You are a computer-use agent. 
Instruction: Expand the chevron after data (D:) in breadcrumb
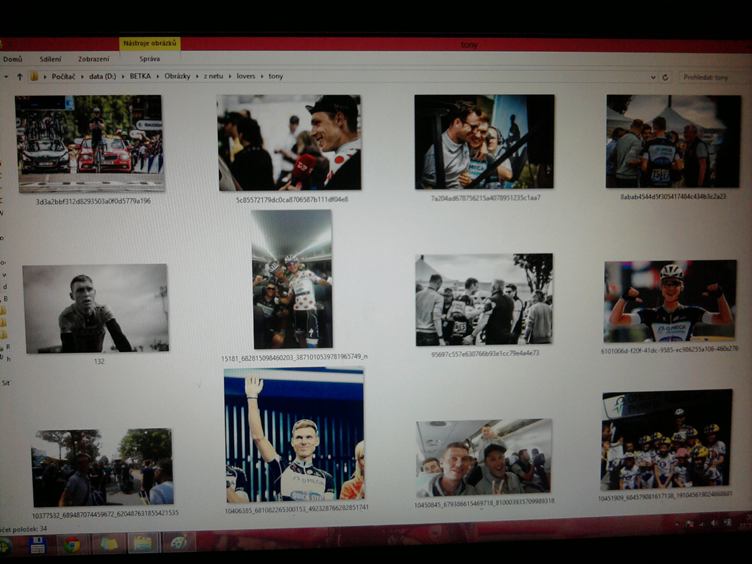pos(123,77)
